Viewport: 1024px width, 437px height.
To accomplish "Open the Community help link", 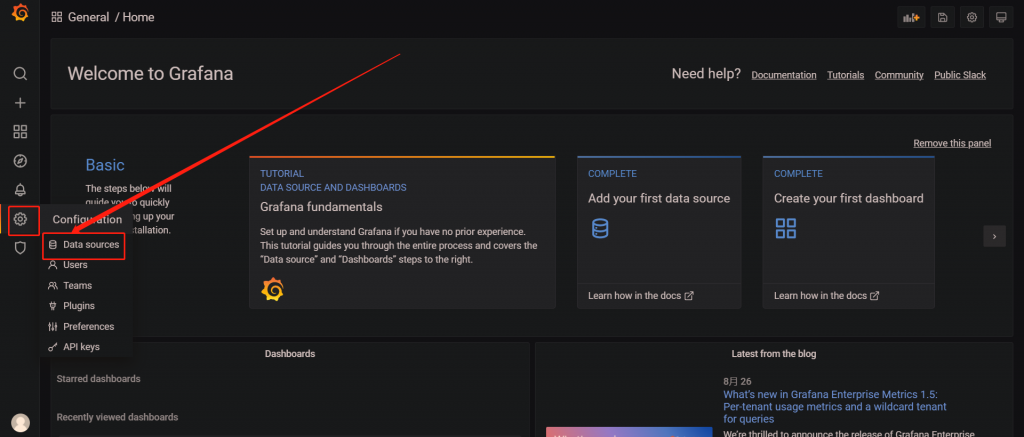I will (899, 75).
